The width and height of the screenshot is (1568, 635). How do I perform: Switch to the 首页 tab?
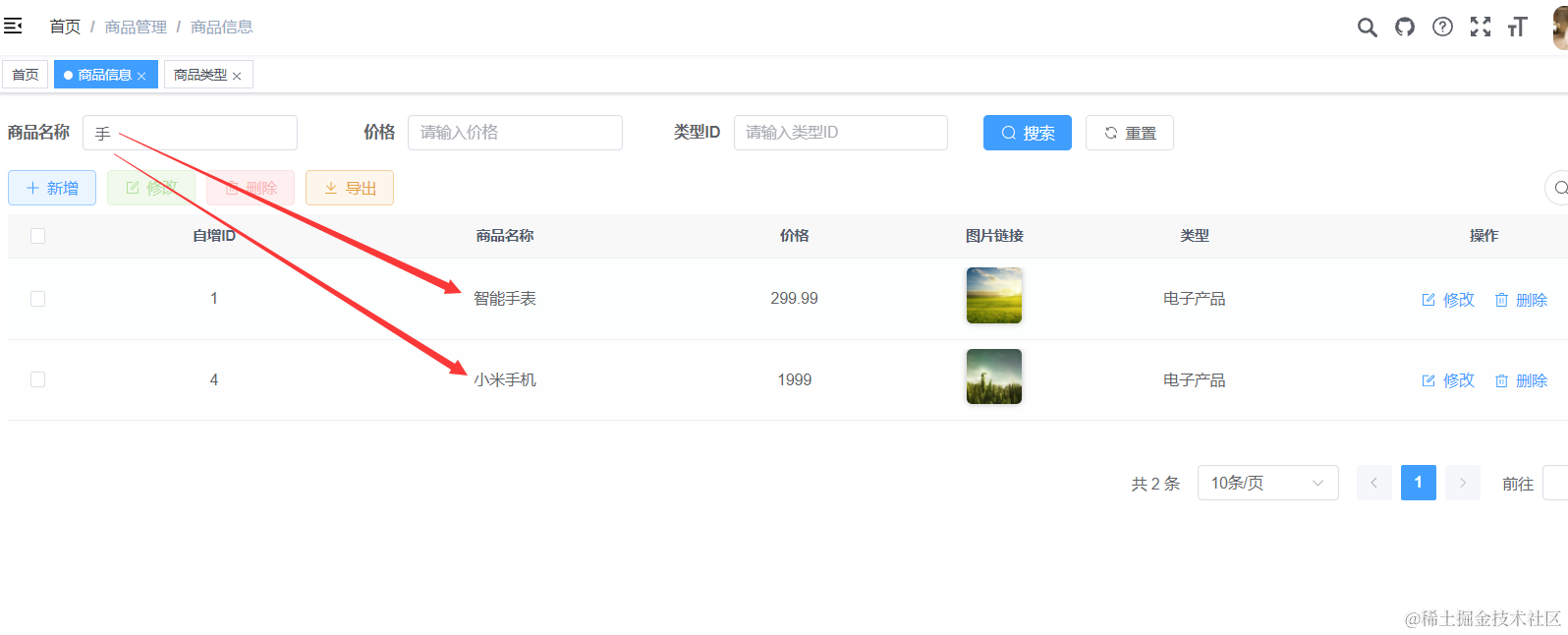click(x=26, y=75)
